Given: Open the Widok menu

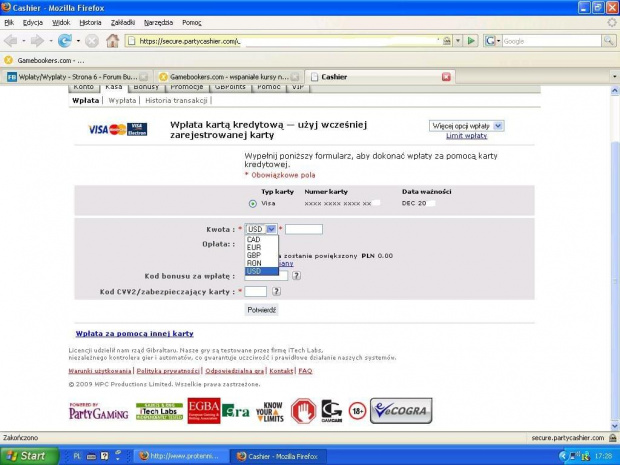Looking at the screenshot, I should point(61,23).
